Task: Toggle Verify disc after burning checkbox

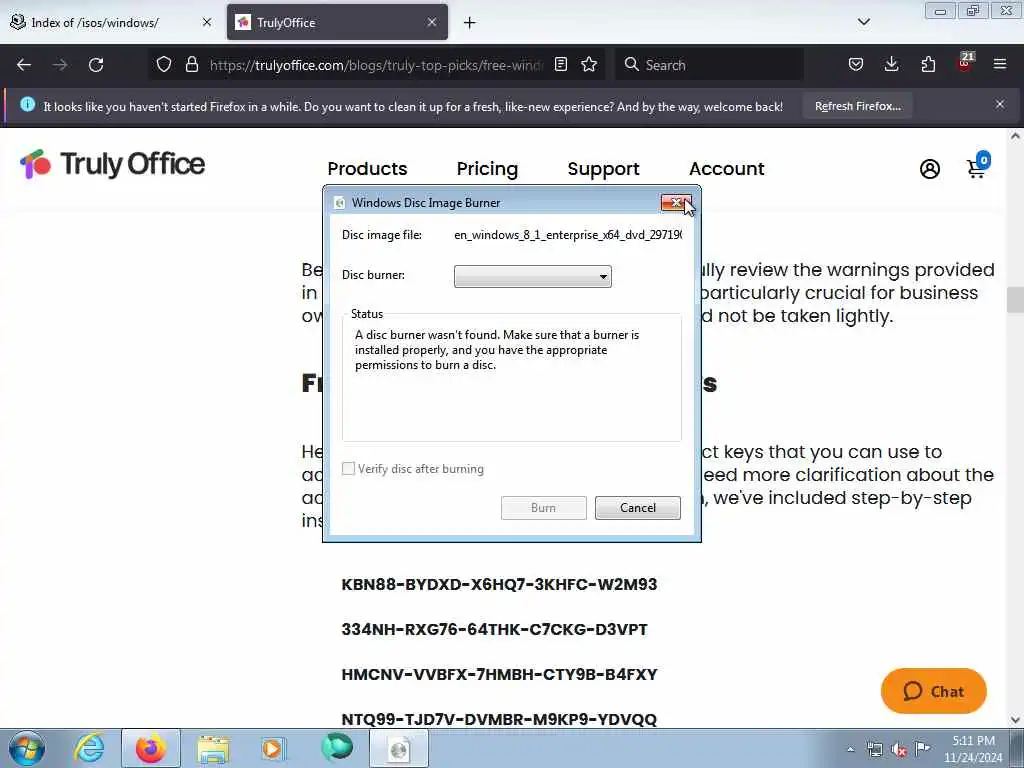Action: tap(349, 469)
